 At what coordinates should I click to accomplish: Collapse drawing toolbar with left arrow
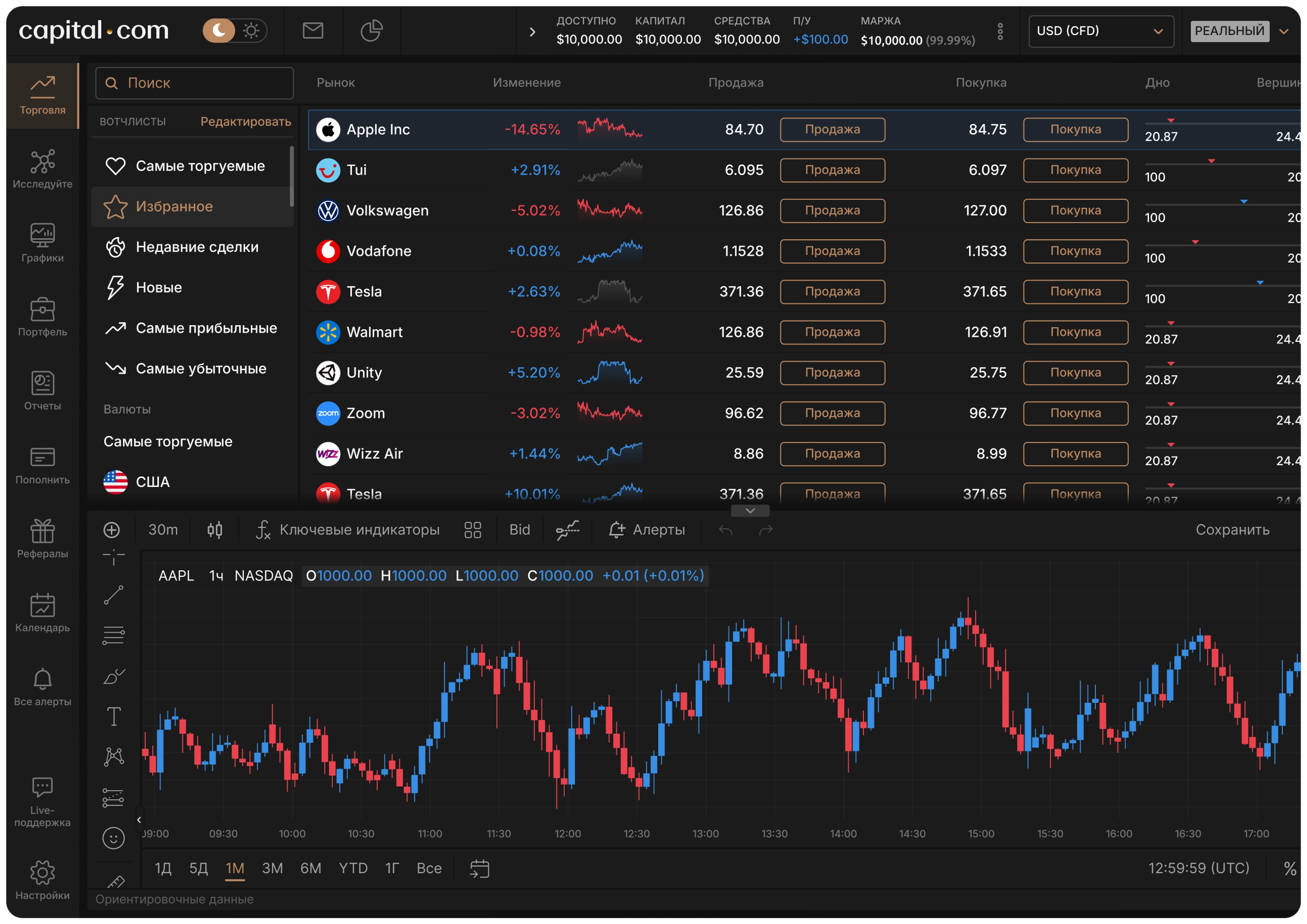click(x=139, y=821)
